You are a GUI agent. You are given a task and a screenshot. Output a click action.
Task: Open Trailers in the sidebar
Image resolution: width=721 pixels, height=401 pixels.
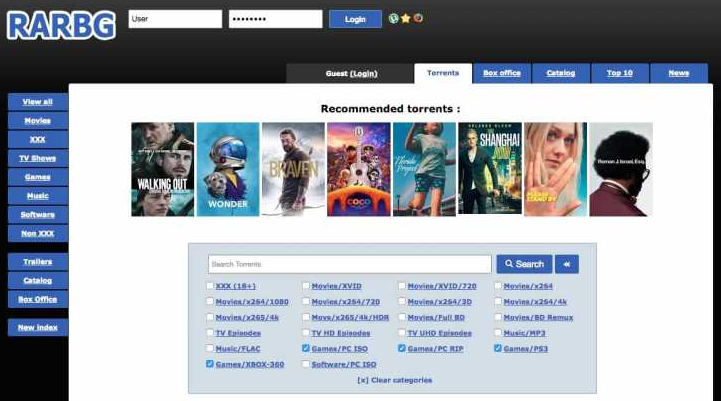(38, 262)
